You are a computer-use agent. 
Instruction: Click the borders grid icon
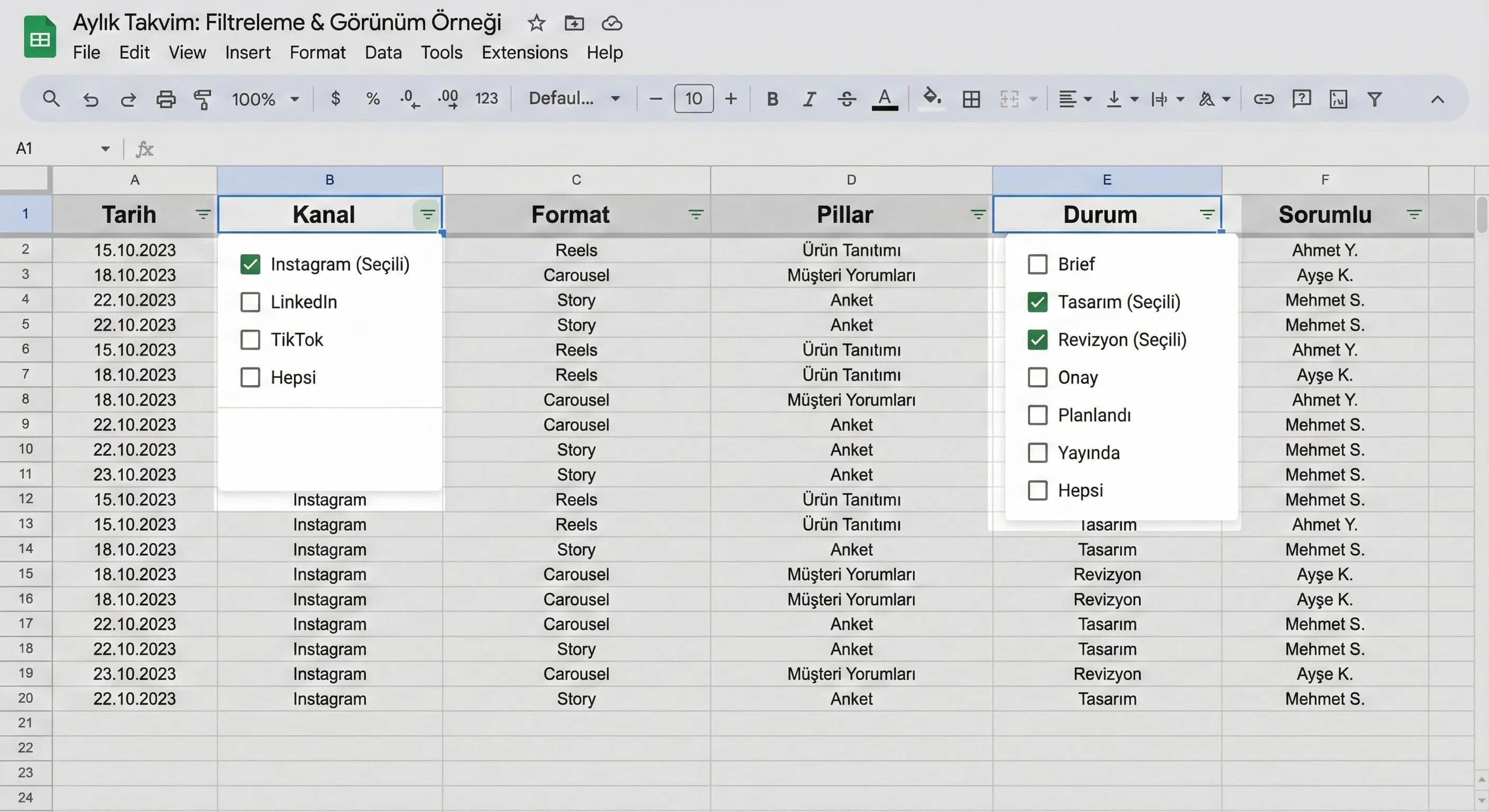tap(971, 99)
